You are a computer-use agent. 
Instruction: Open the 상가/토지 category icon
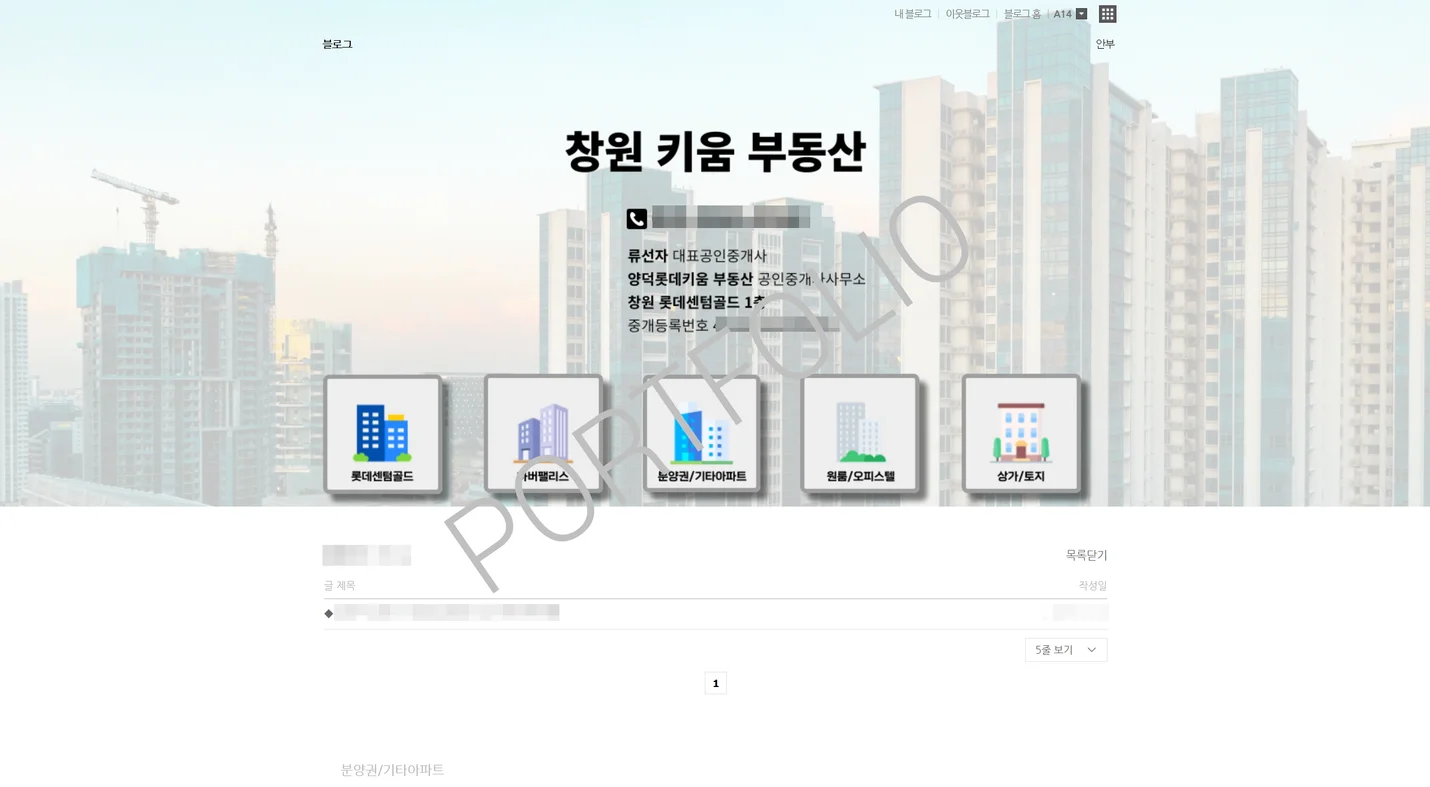point(1020,433)
